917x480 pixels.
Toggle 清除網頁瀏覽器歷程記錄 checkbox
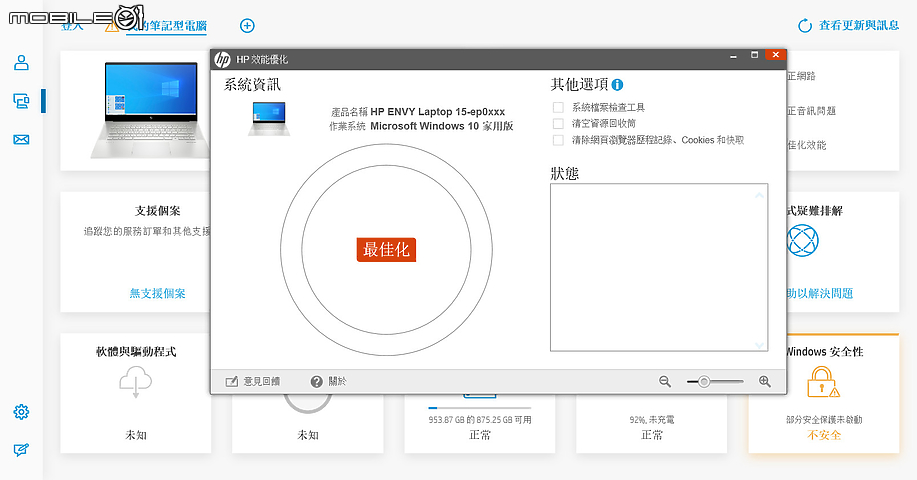click(x=559, y=140)
